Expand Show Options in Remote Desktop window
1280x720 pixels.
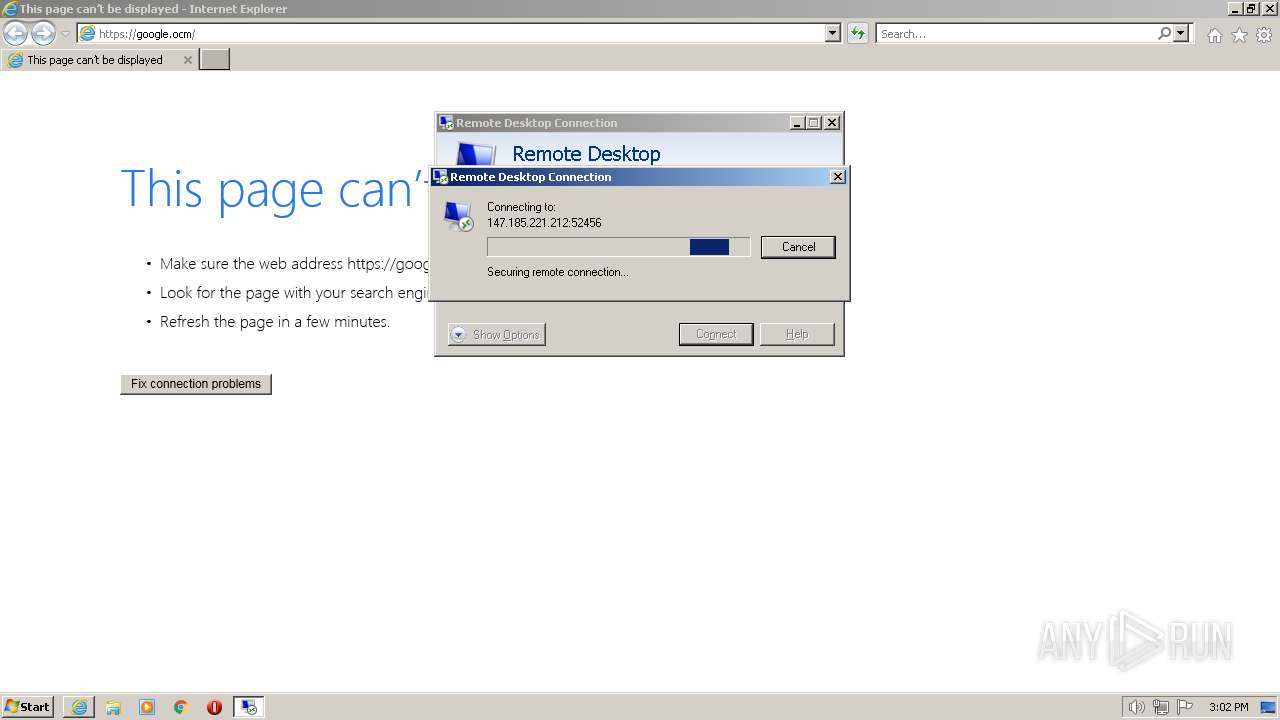coord(497,335)
